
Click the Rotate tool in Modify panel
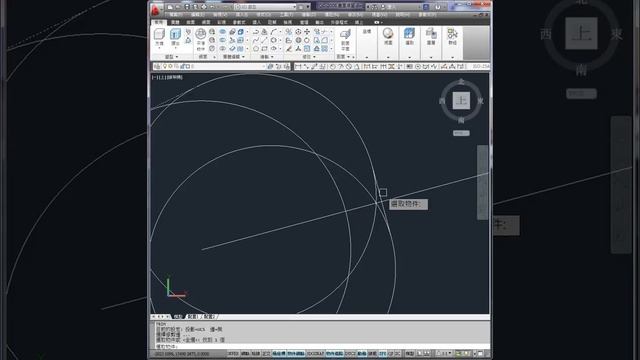click(307, 40)
